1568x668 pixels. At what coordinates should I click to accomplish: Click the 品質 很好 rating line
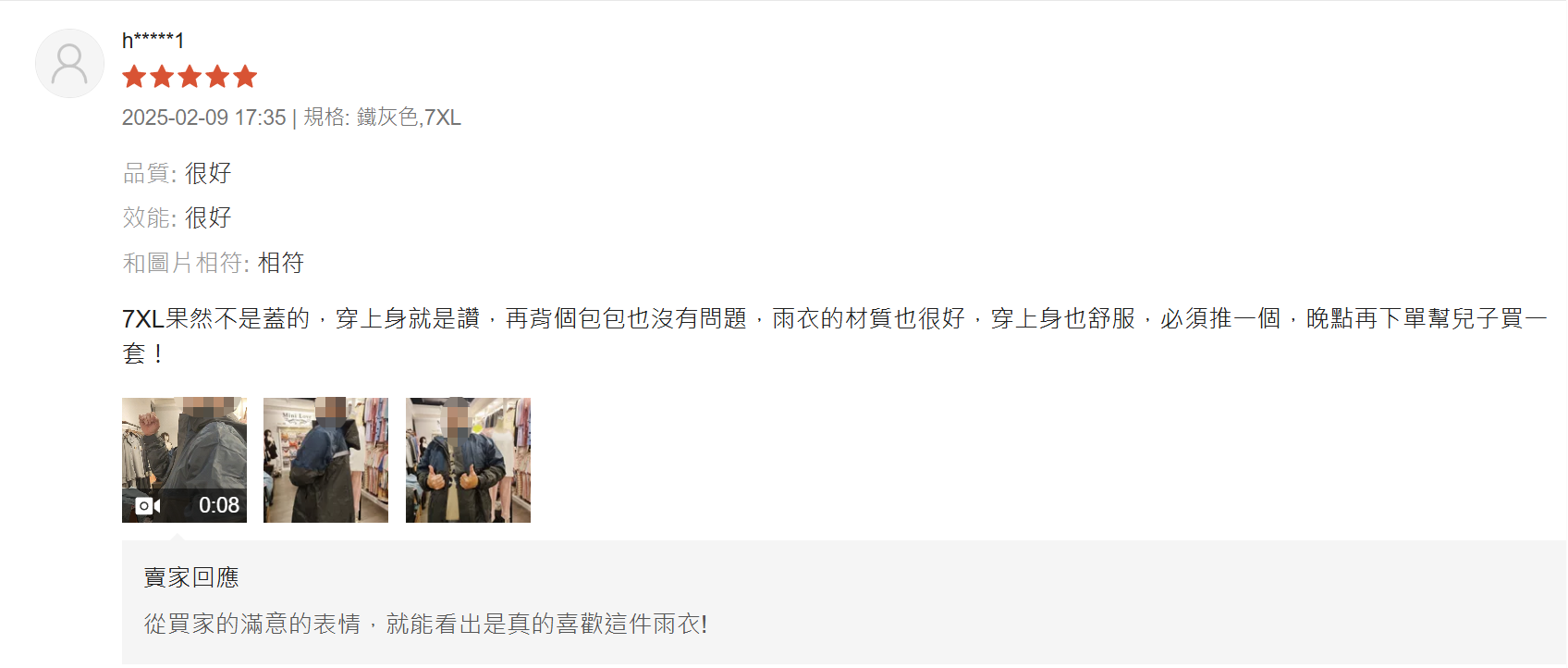177,173
